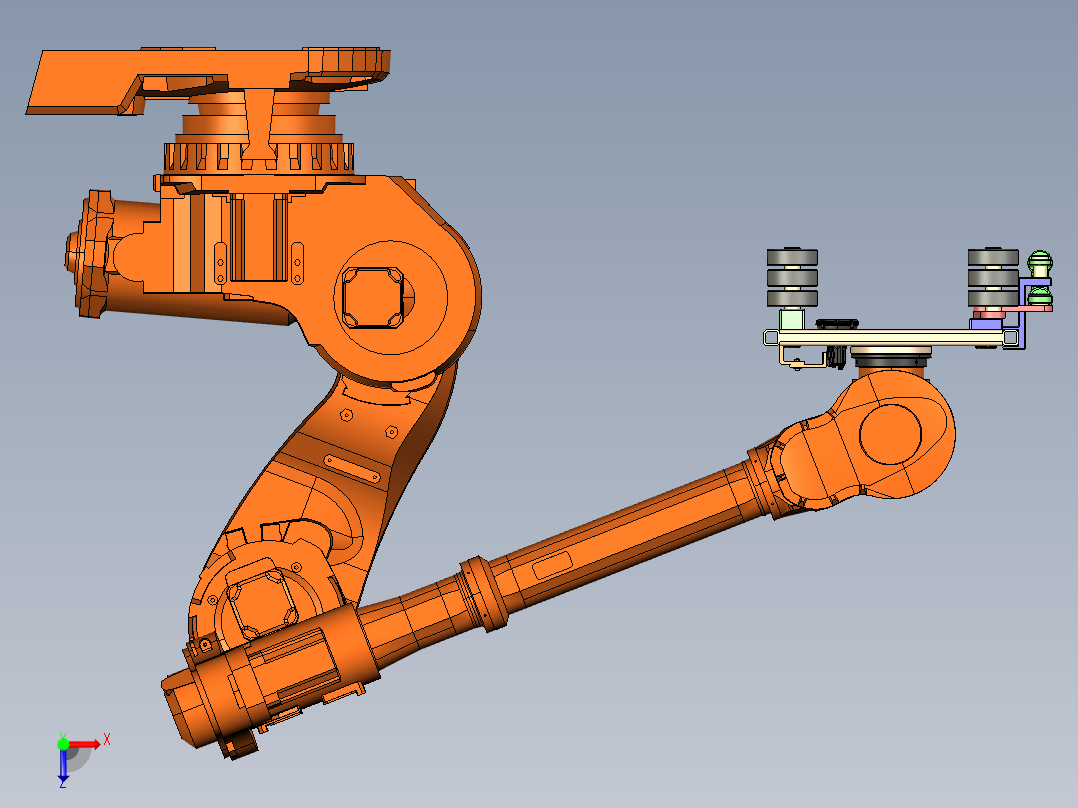
Task: Select the right stack of gray rollers
Action: pyautogui.click(x=993, y=278)
